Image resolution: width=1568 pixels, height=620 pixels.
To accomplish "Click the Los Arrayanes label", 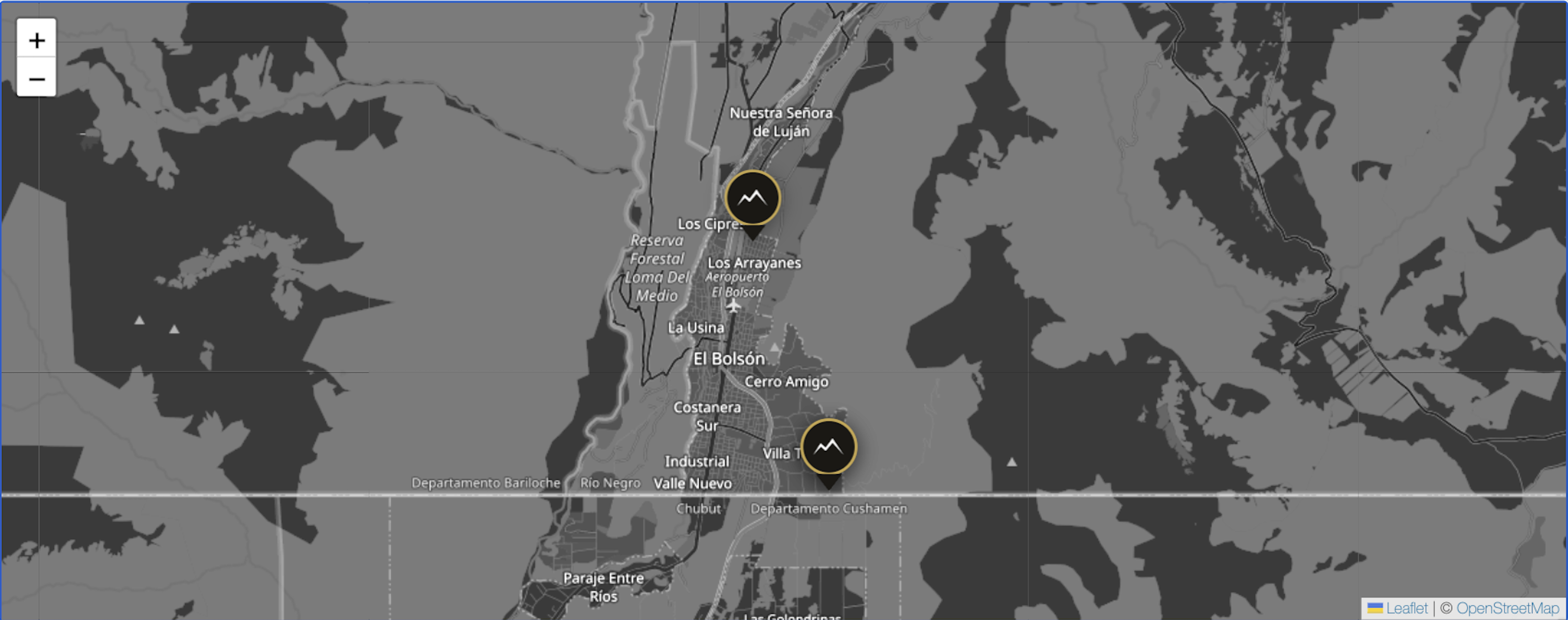I will [x=753, y=263].
